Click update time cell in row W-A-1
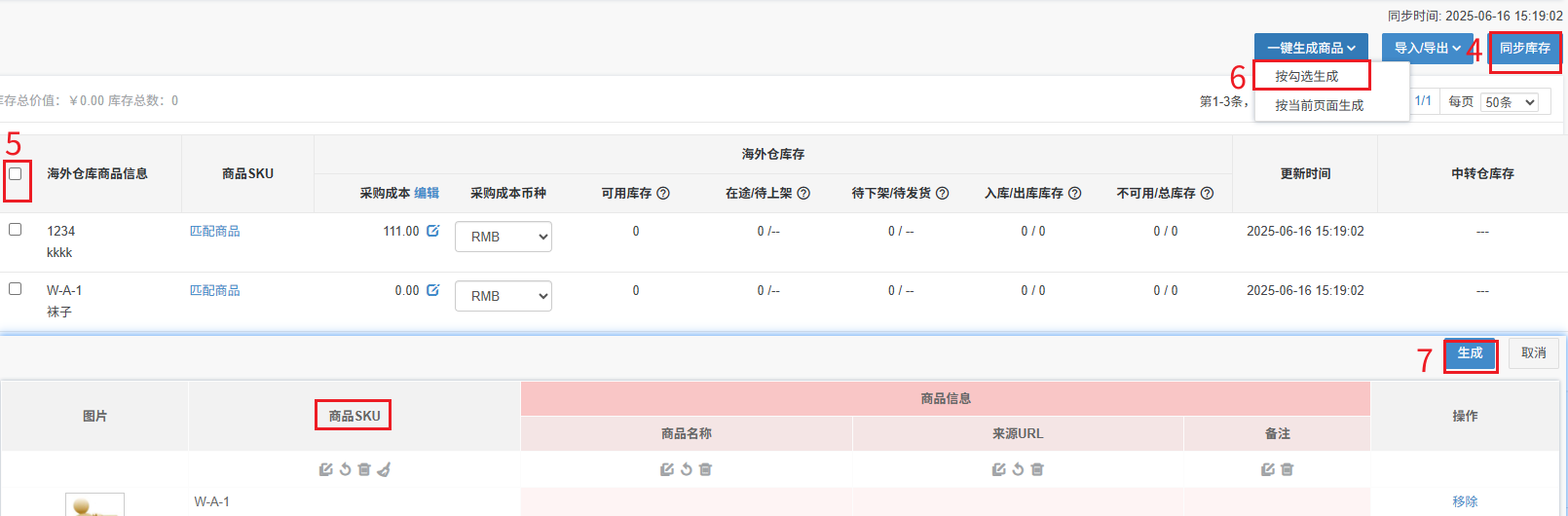This screenshot has width=1568, height=516. click(1305, 290)
